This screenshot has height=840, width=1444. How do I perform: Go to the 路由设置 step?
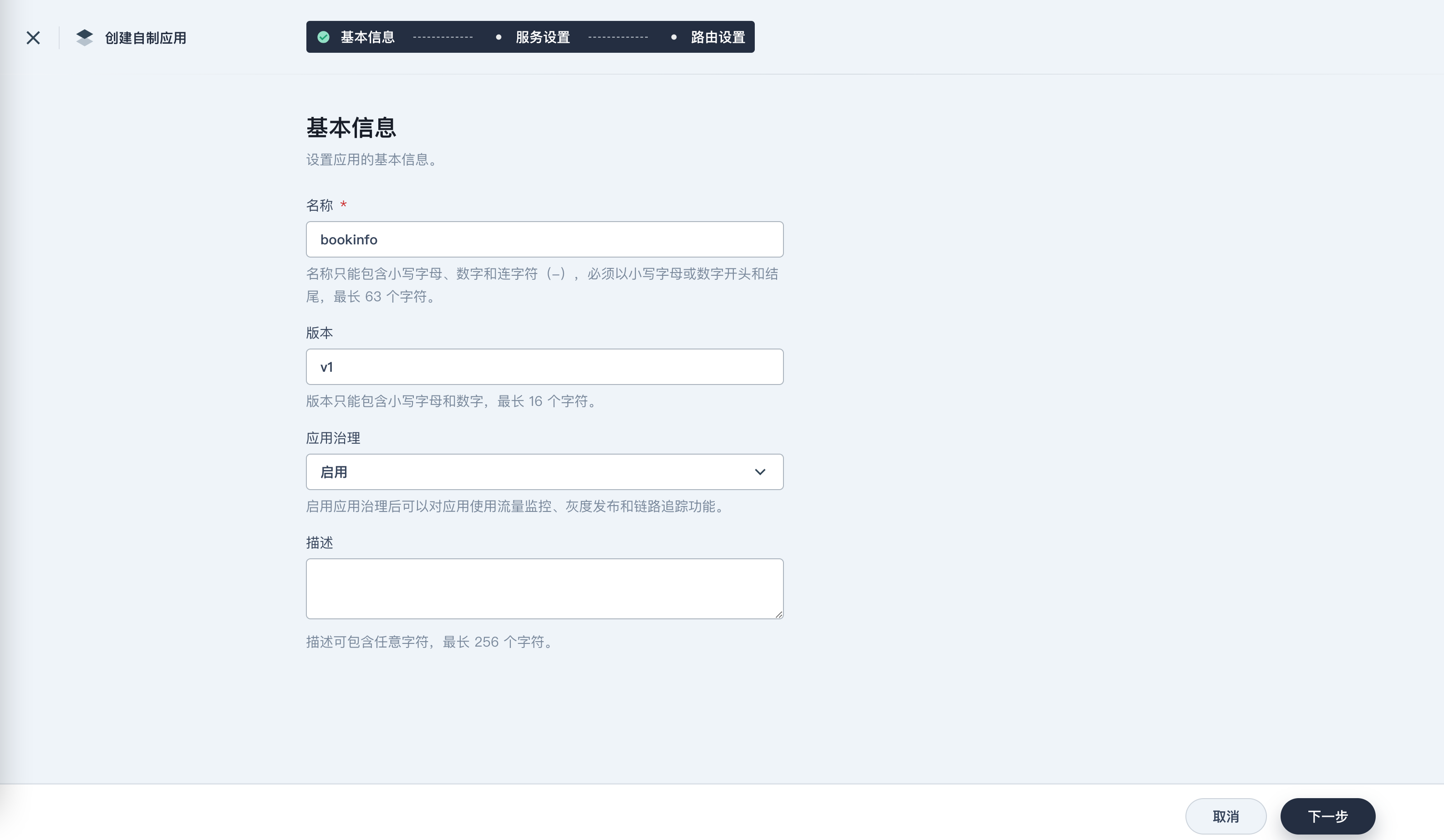[x=717, y=37]
